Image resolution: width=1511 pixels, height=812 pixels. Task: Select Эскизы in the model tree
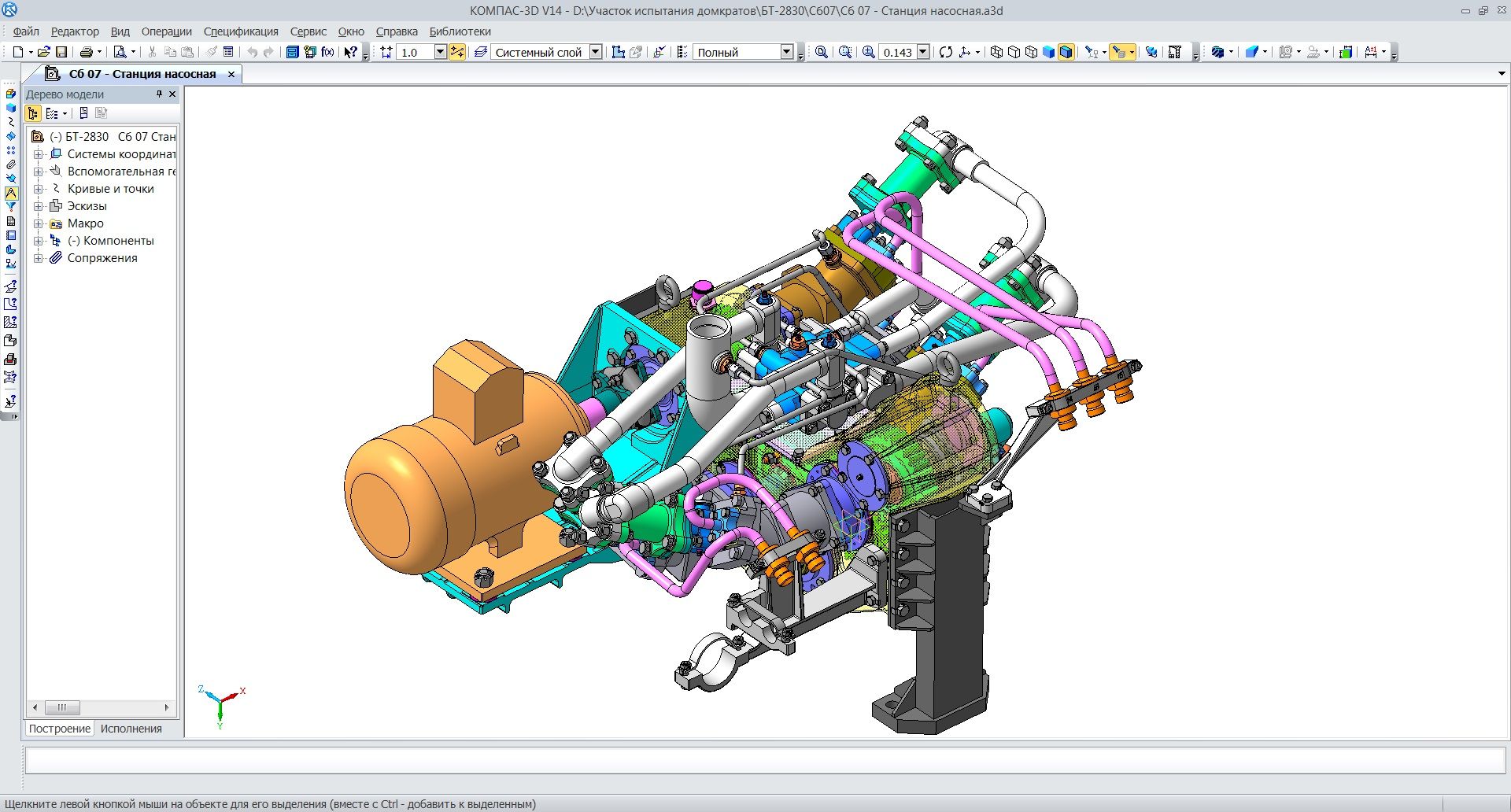[x=87, y=206]
